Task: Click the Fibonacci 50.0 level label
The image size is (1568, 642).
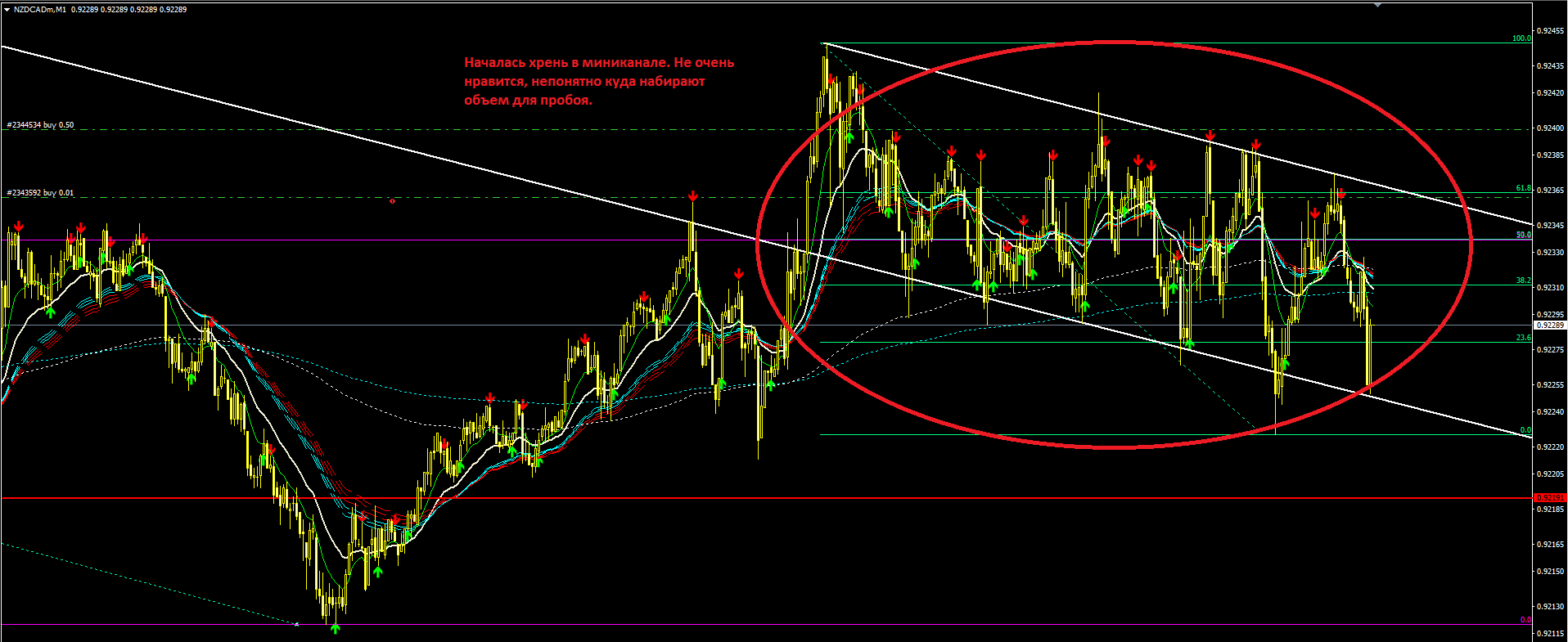Action: (x=1523, y=235)
